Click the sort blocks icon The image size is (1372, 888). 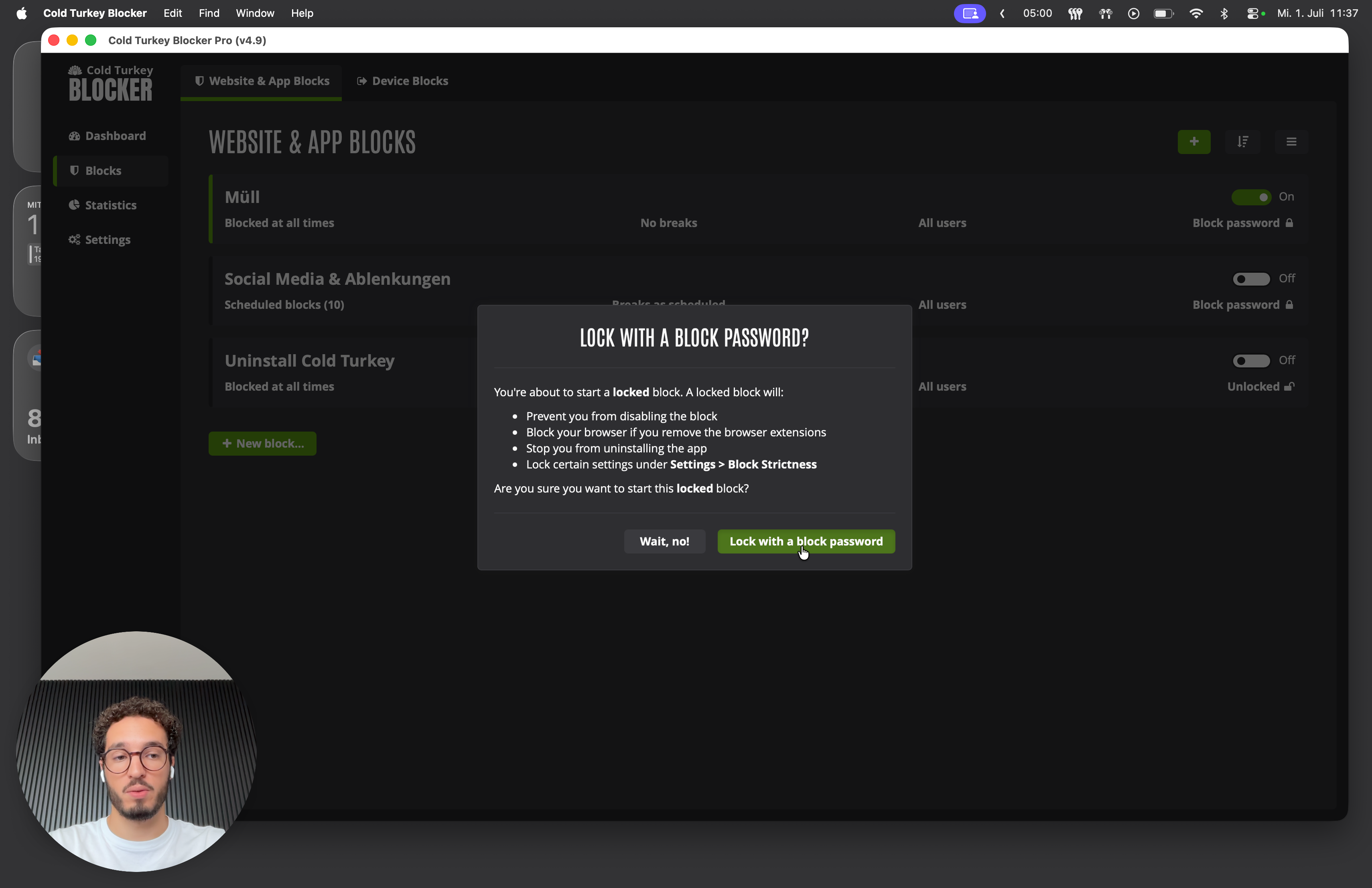tap(1243, 142)
